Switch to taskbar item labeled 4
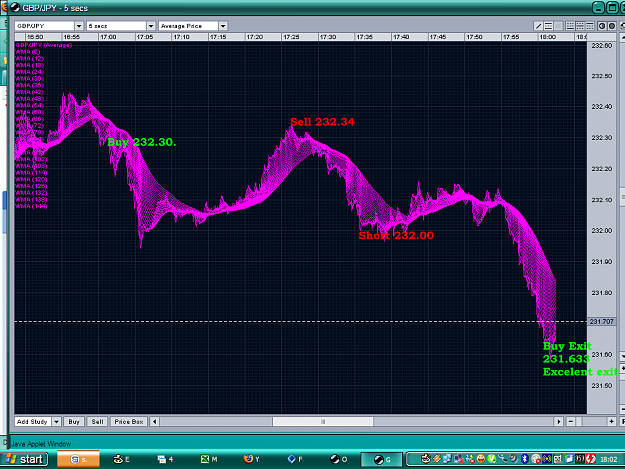Screen dimensions: 625x469 [x=165, y=459]
